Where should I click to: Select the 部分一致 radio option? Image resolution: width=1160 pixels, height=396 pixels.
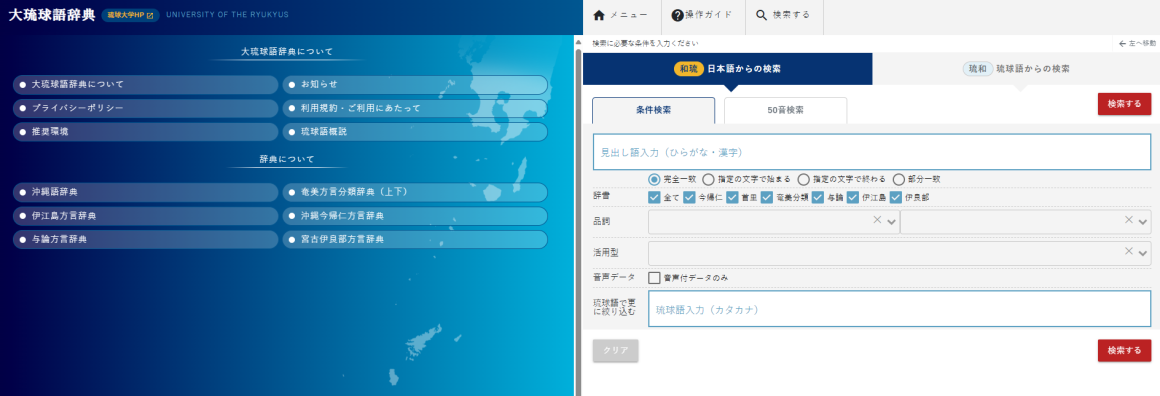(899, 179)
